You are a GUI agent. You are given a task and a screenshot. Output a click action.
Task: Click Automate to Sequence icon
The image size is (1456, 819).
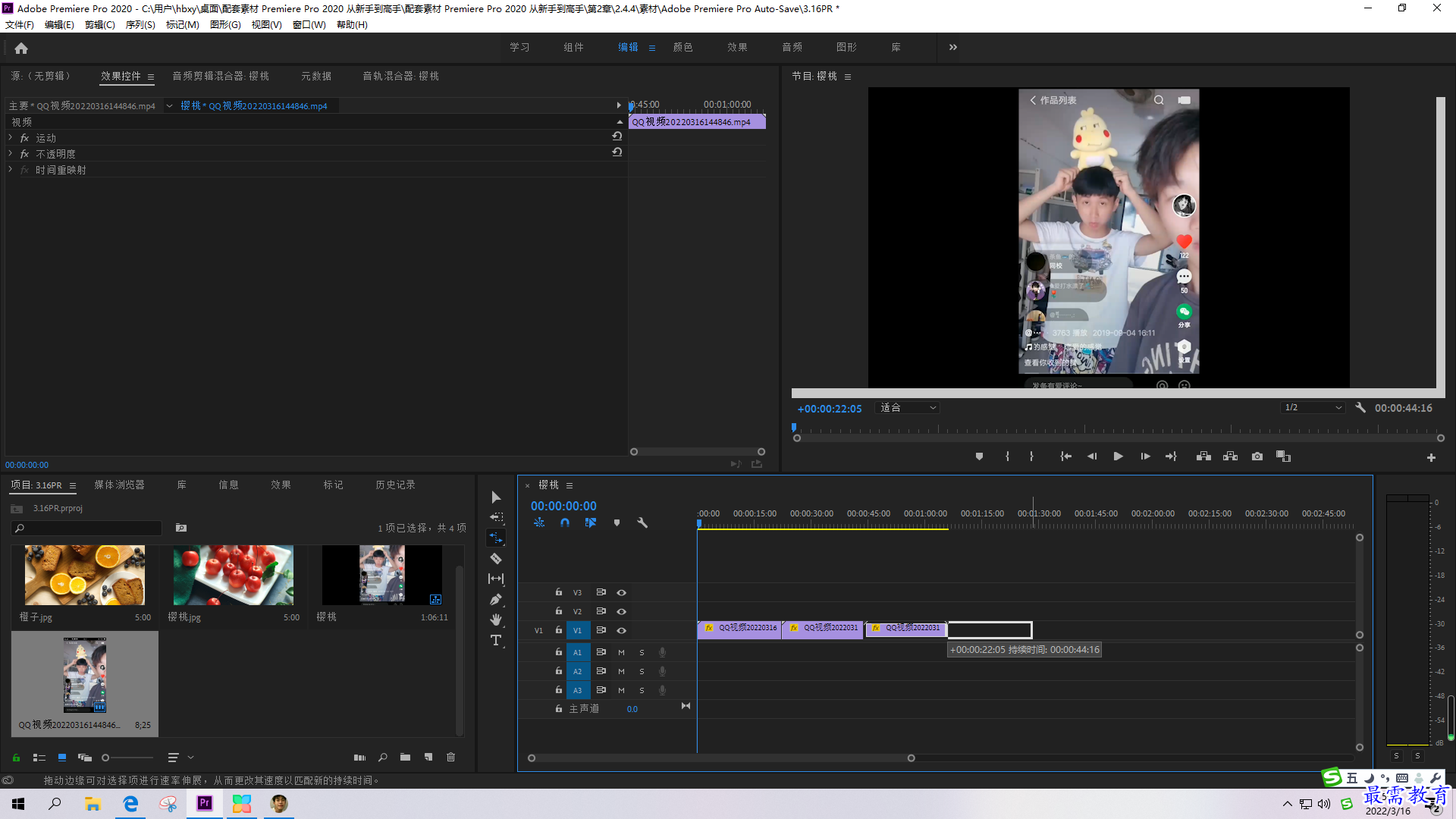pyautogui.click(x=359, y=758)
